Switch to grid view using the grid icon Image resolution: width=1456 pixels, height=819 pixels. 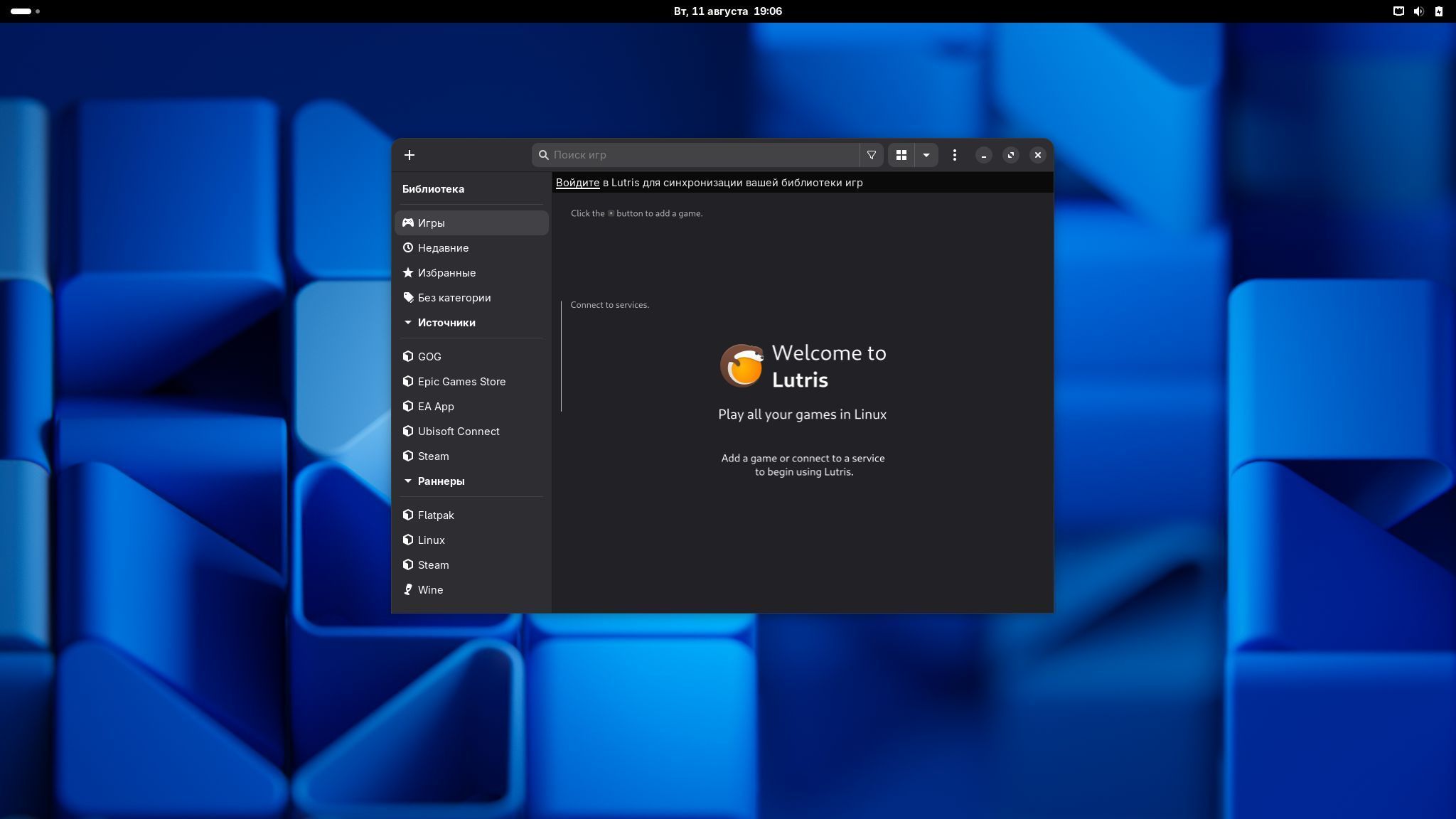click(x=901, y=155)
